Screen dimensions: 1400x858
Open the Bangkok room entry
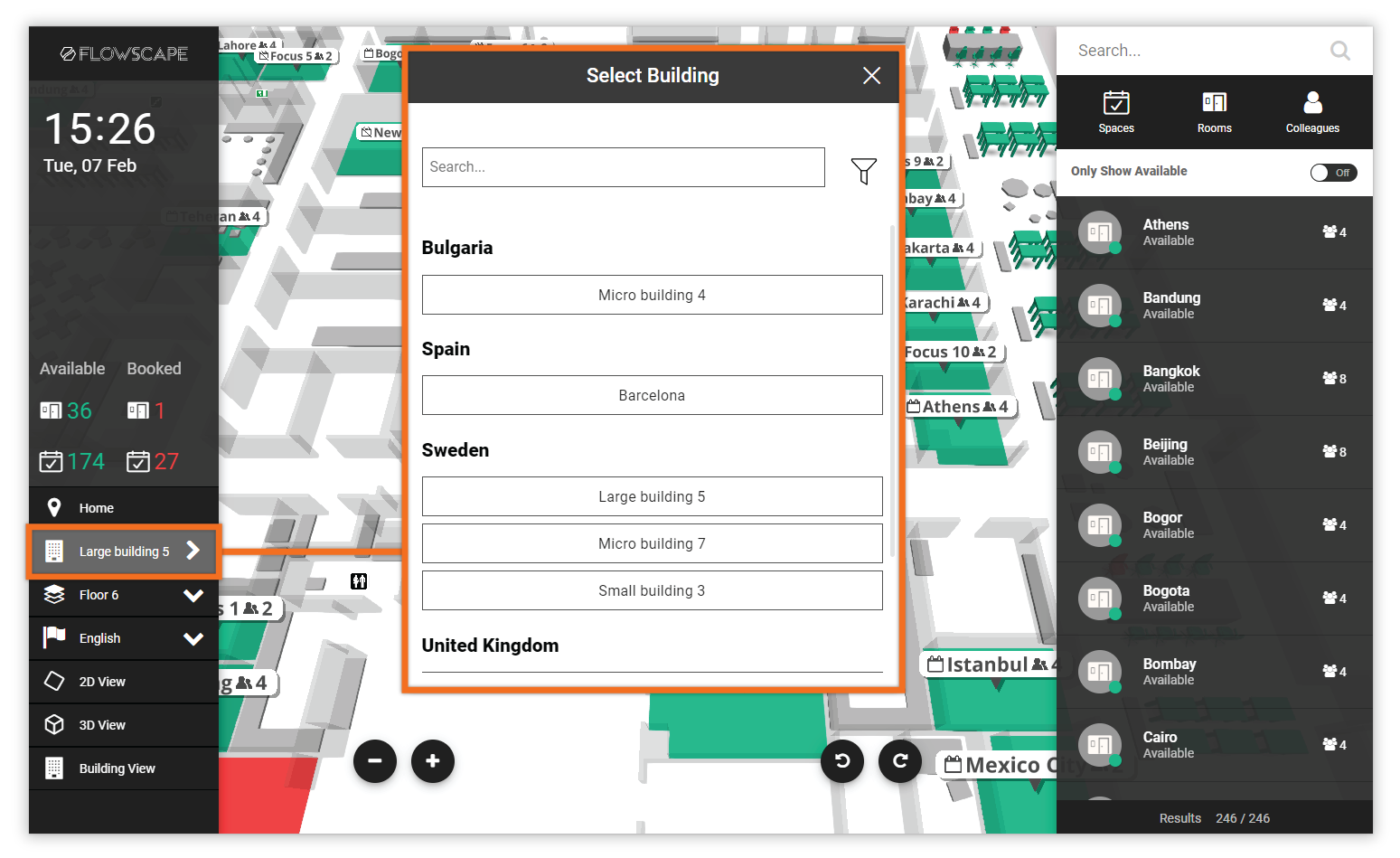tap(1215, 379)
